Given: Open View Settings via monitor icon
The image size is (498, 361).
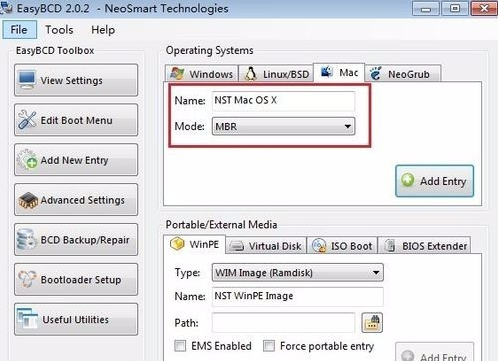Looking at the screenshot, I should [27, 80].
